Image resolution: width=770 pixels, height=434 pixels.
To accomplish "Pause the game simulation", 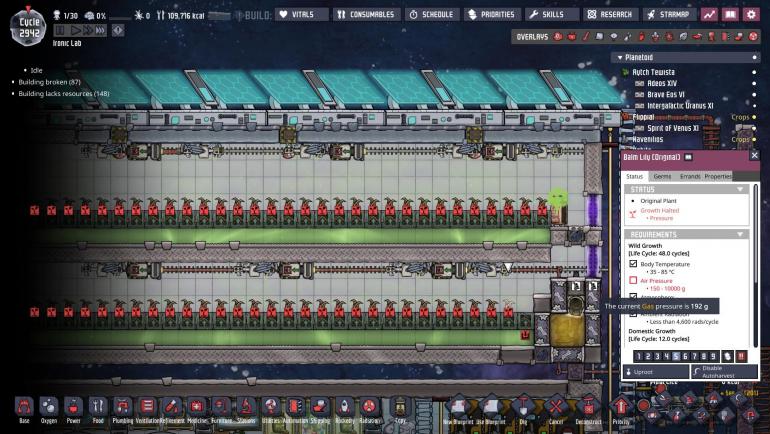I will (59, 30).
